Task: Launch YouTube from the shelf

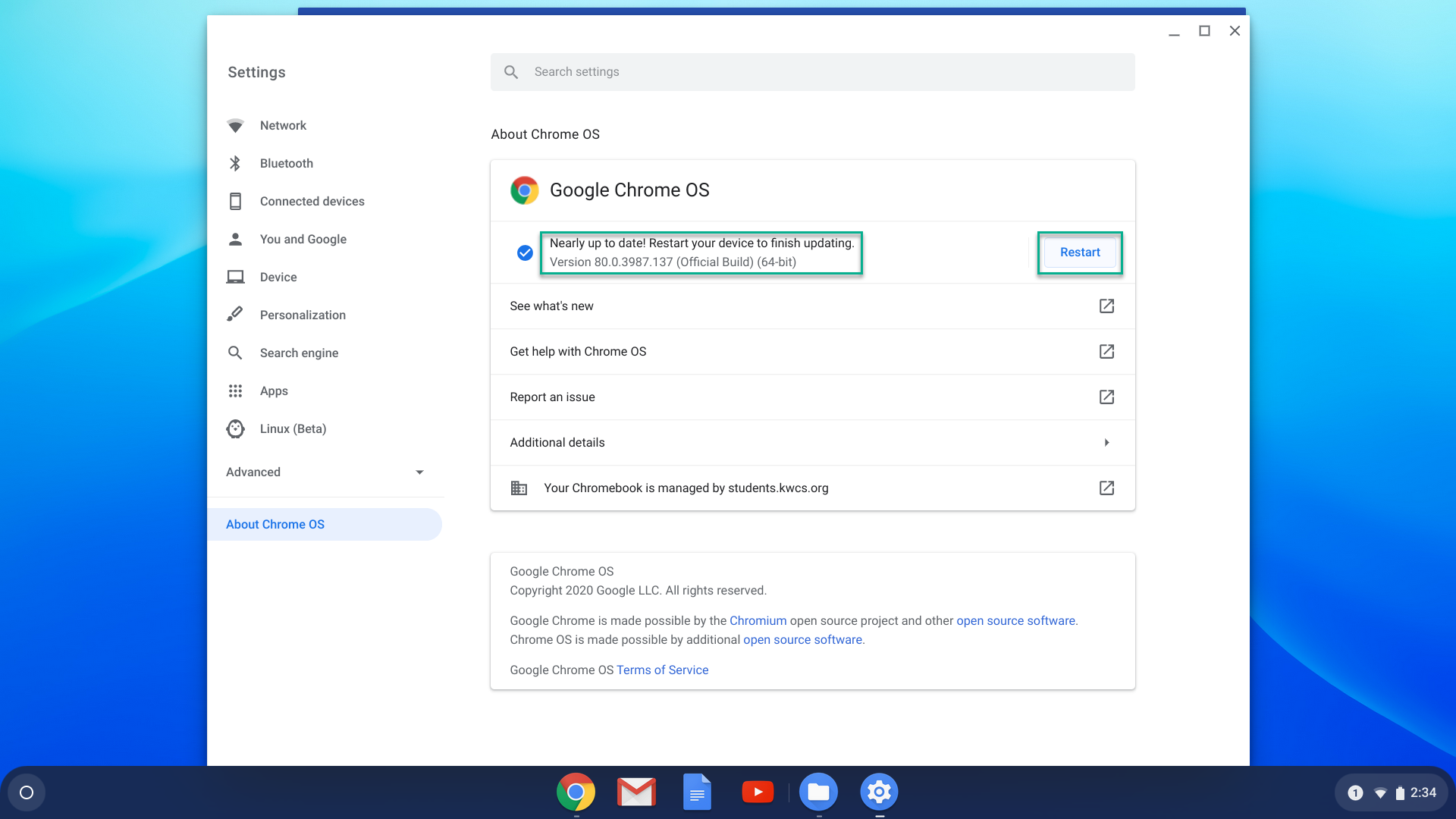Action: pyautogui.click(x=758, y=792)
